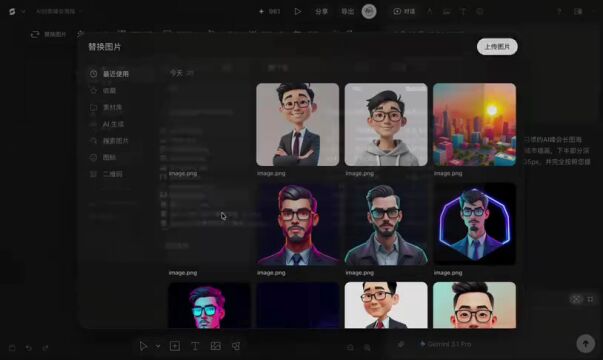603x360 pixels.
Task: Click the 分享 share button
Action: (x=321, y=12)
